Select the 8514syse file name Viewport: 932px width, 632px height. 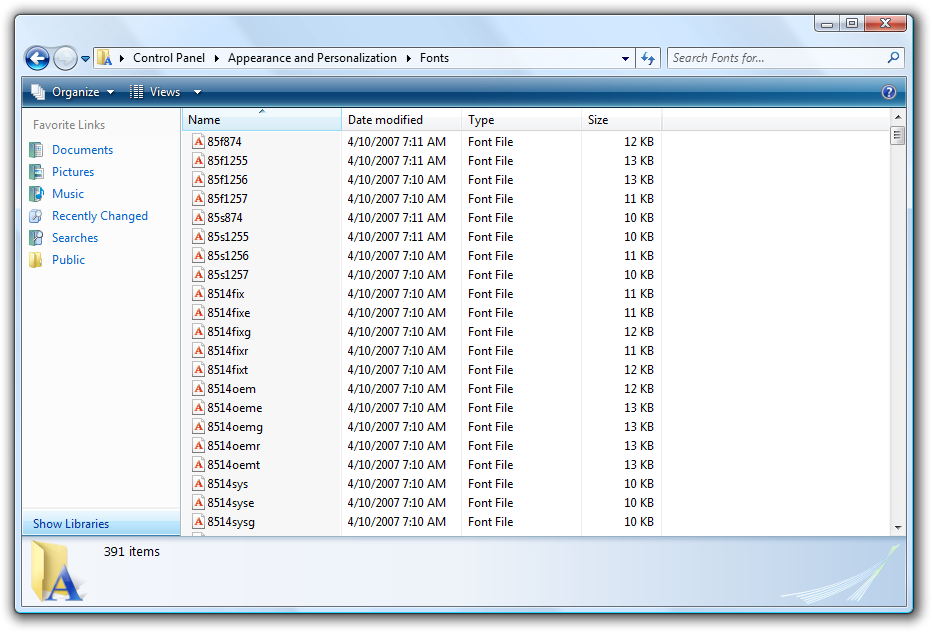pos(231,503)
